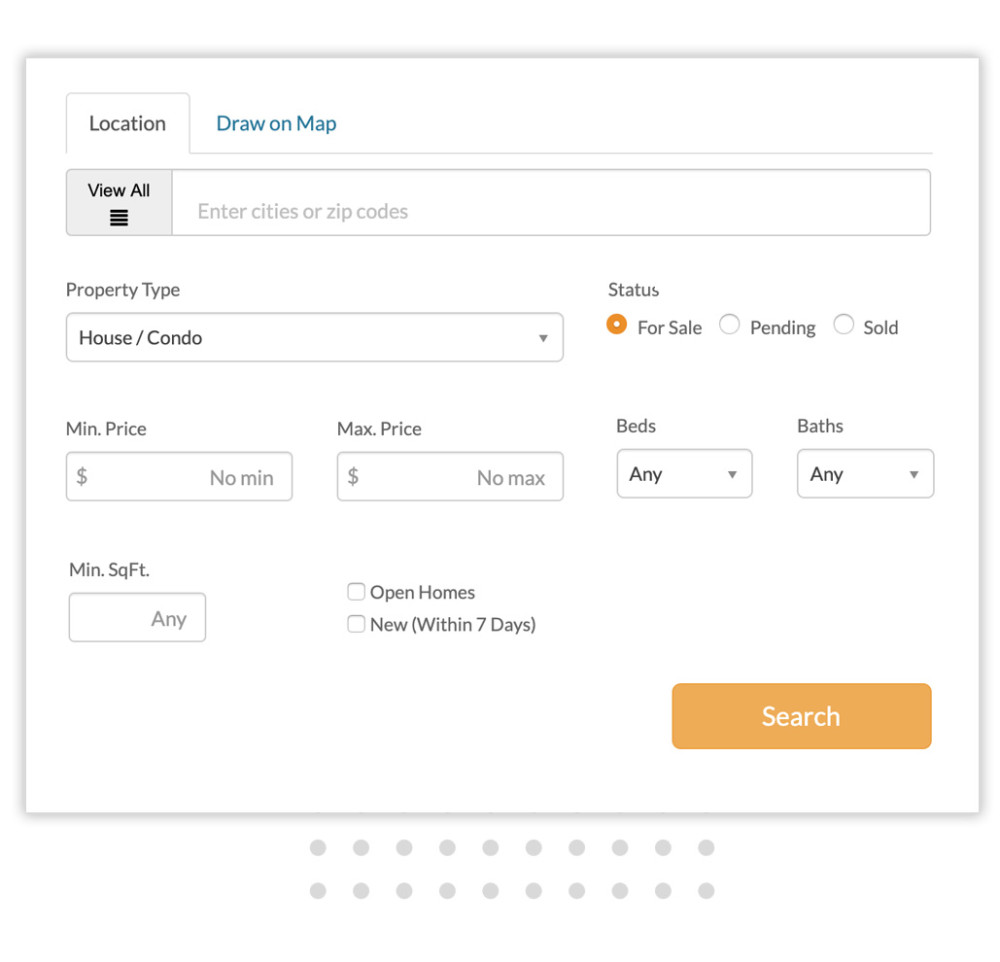Viewport: 1000px width, 962px height.
Task: Select the Sold status
Action: [844, 325]
